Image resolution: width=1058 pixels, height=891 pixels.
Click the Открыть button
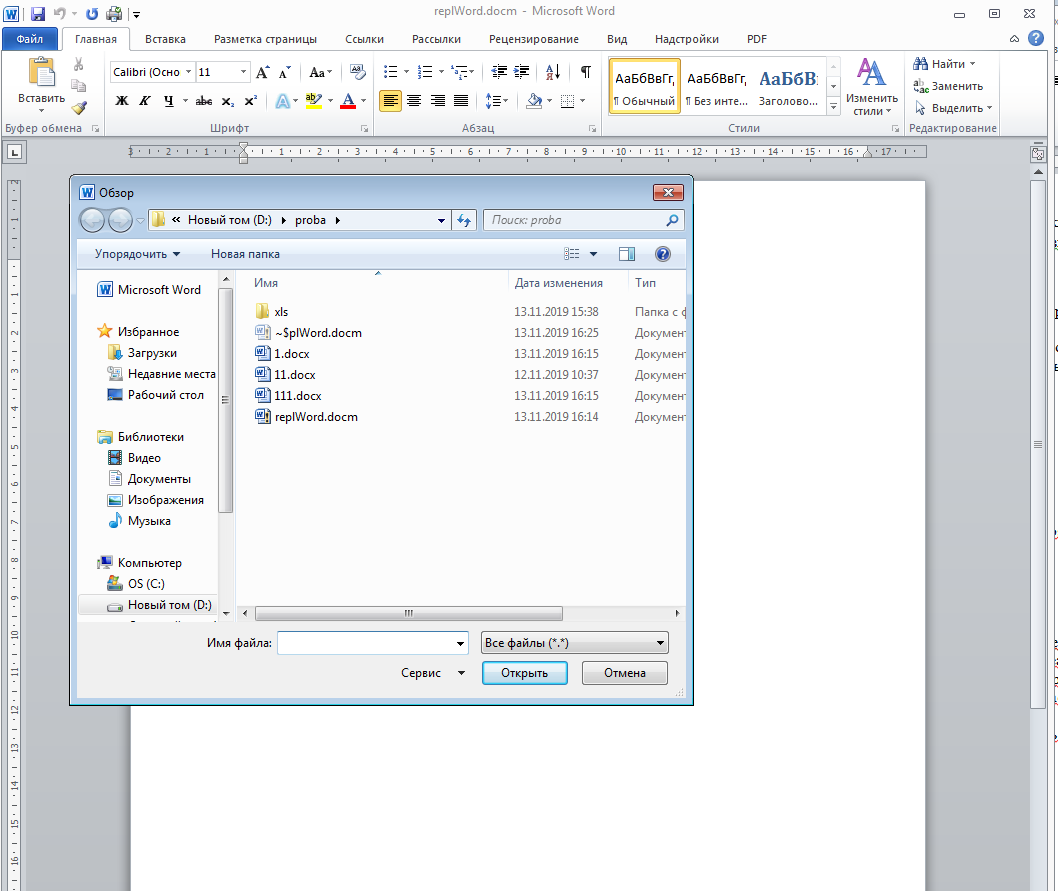524,673
